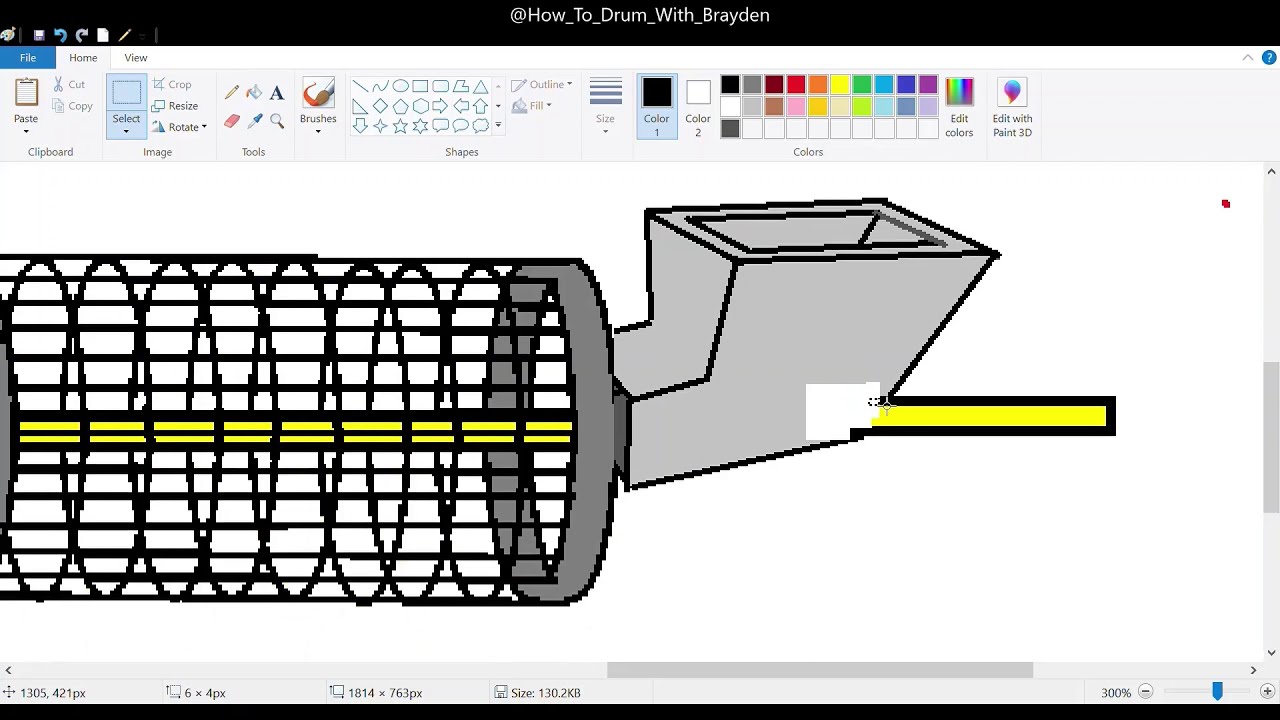Click the vertical scrollbar thumb

pyautogui.click(x=1272, y=437)
